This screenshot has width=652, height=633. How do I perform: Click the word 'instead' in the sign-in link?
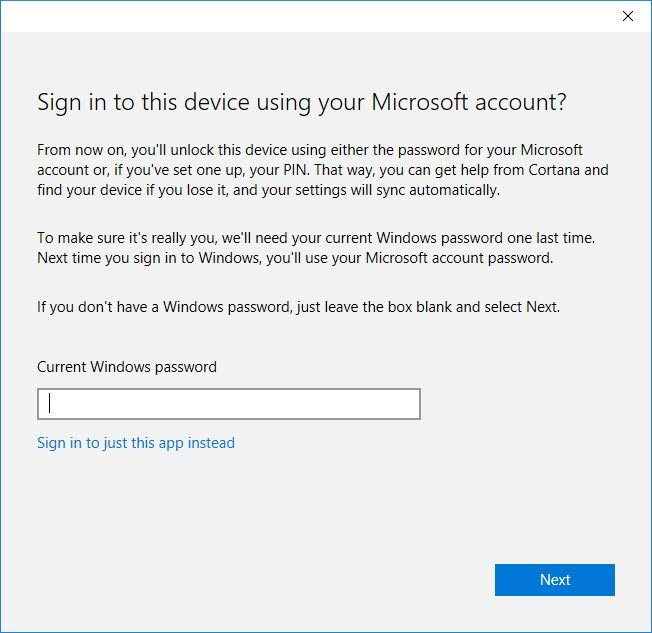[211, 443]
